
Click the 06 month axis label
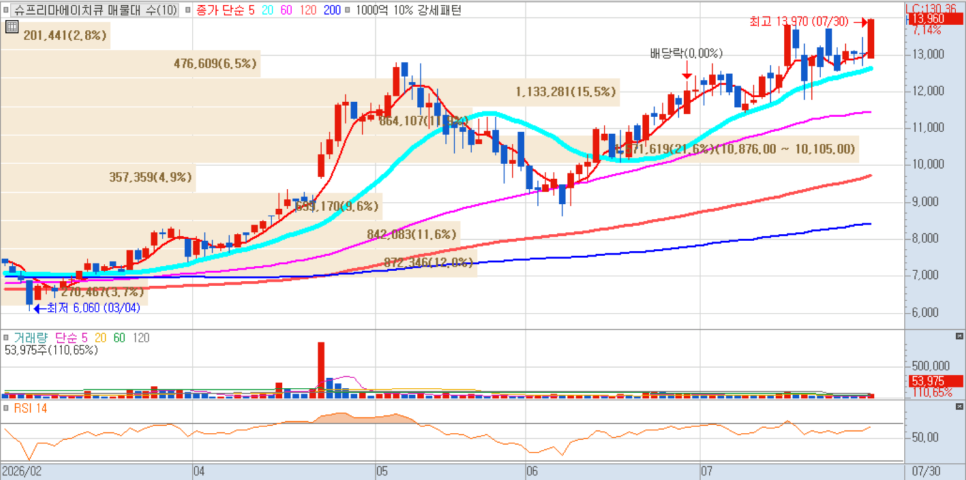click(x=534, y=471)
